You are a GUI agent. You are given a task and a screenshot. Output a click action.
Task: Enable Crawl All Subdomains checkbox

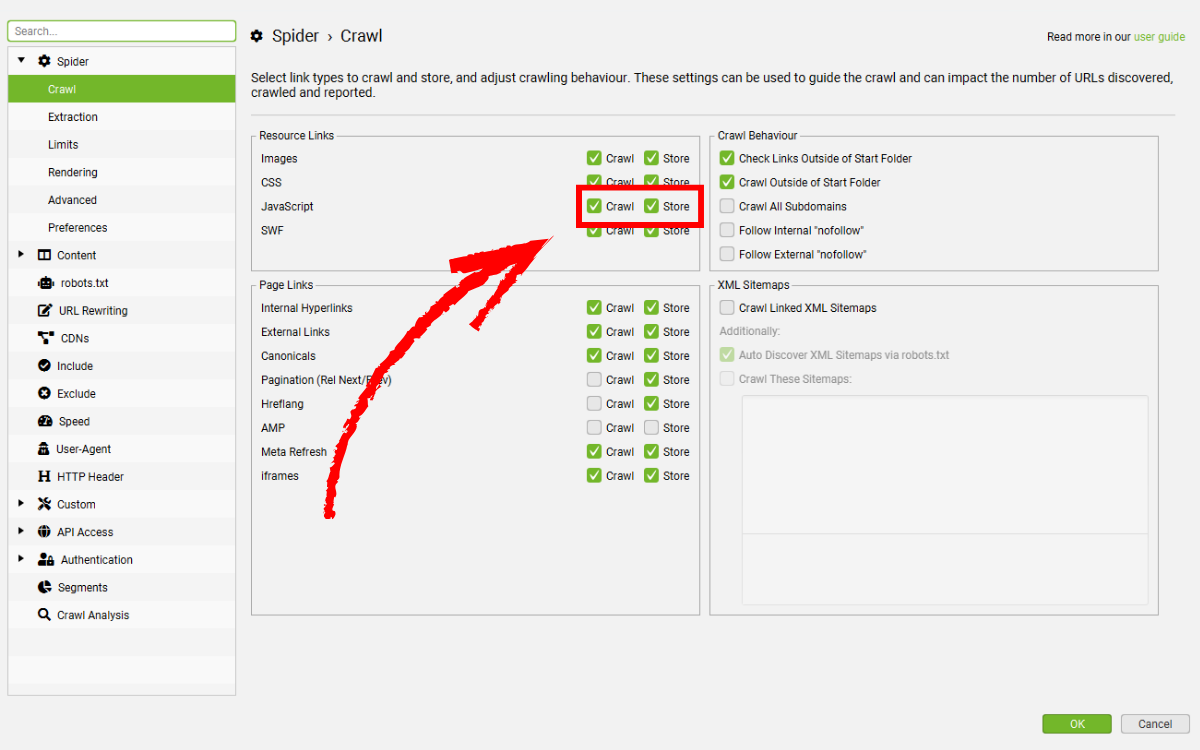point(727,207)
